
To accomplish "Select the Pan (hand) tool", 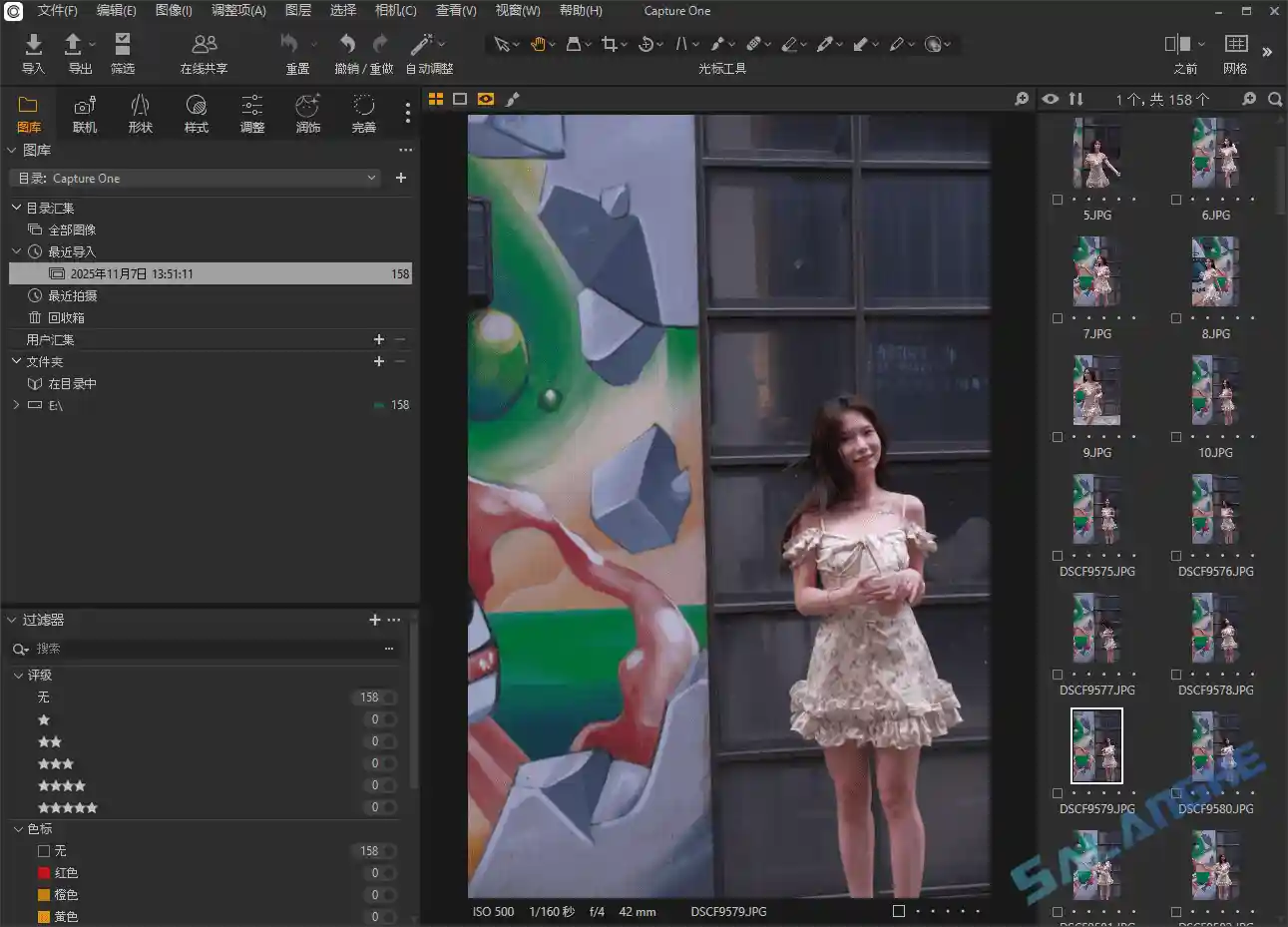I will (539, 44).
